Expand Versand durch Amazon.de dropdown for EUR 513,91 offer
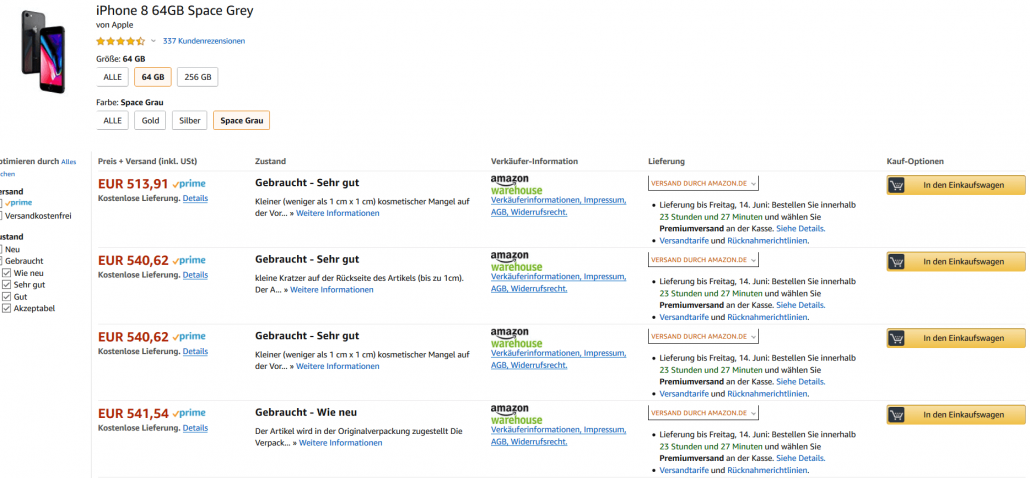Screen dimensions: 1030x478 coord(703,183)
